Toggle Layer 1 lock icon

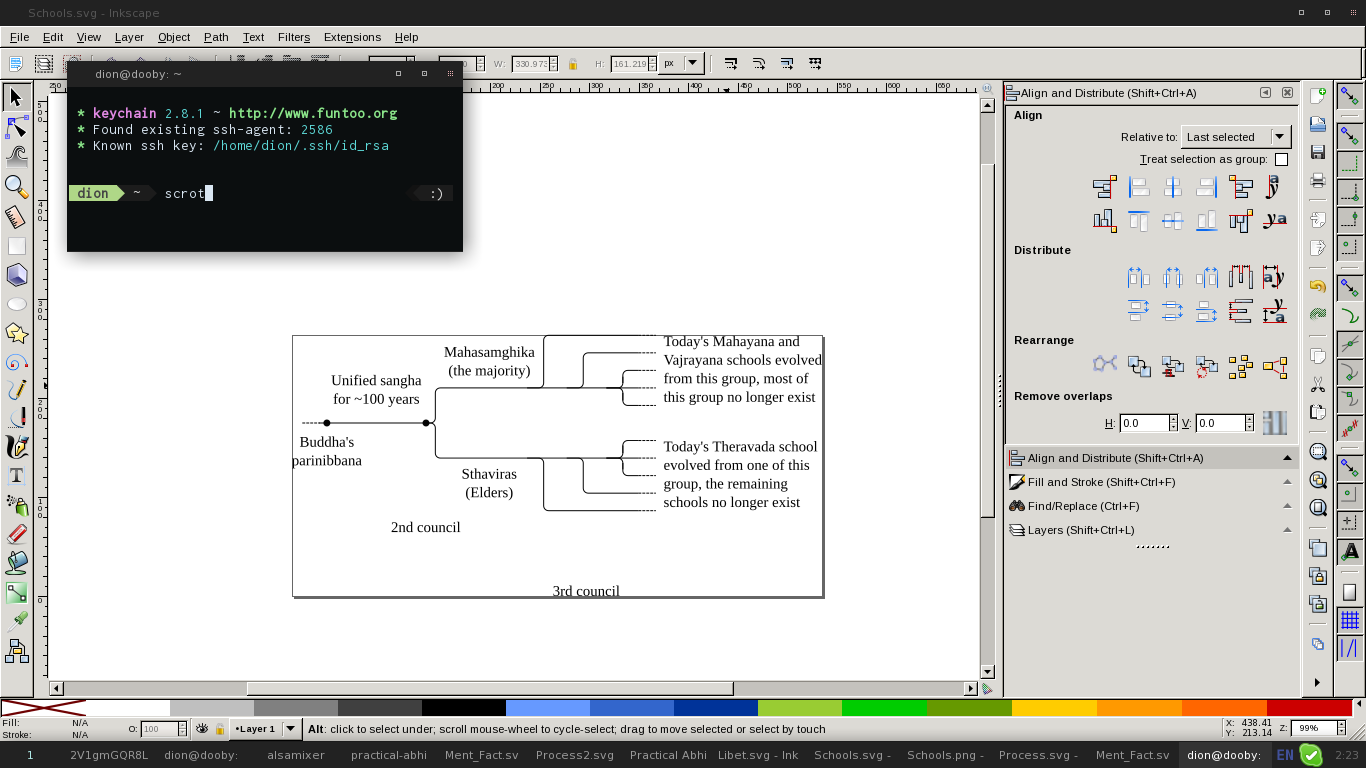click(220, 729)
